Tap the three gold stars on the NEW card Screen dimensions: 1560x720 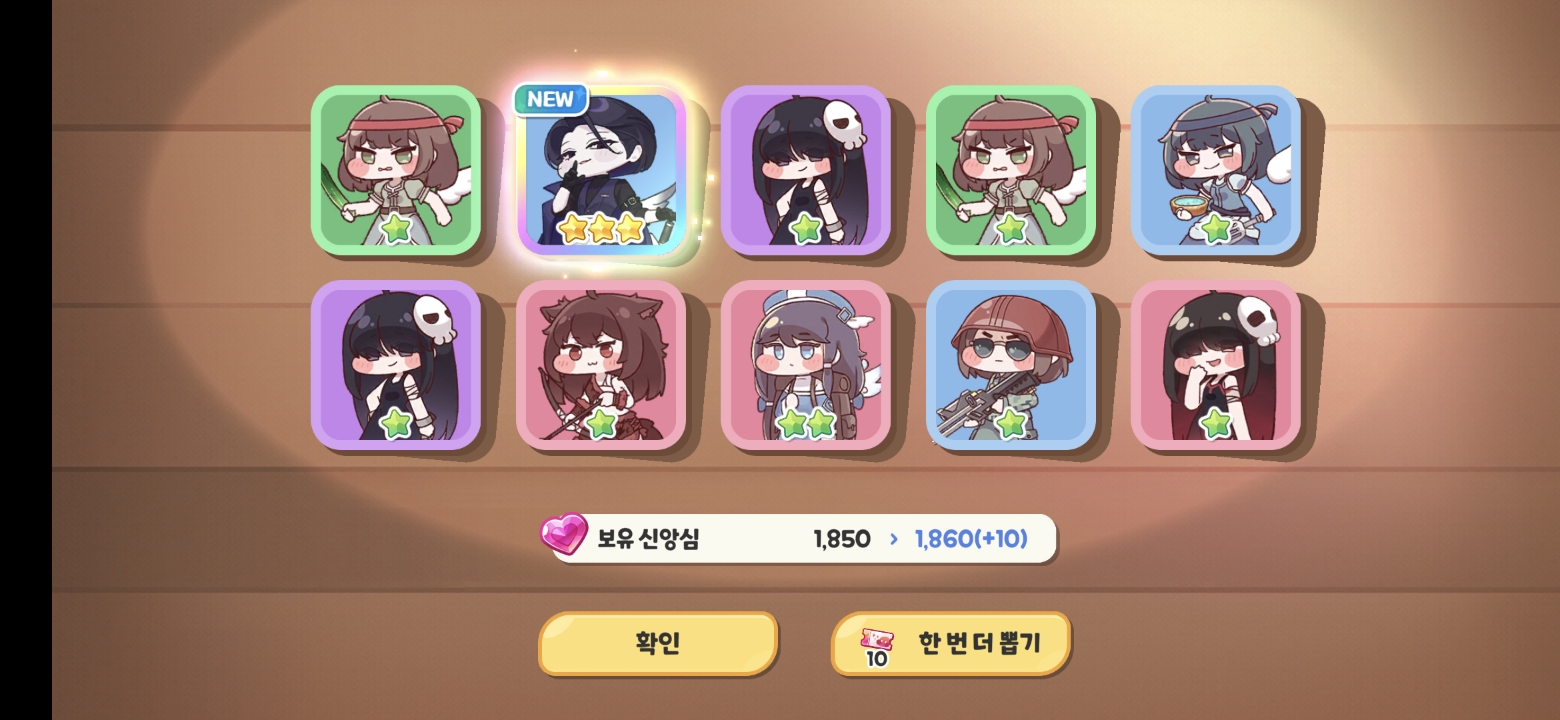pyautogui.click(x=601, y=229)
